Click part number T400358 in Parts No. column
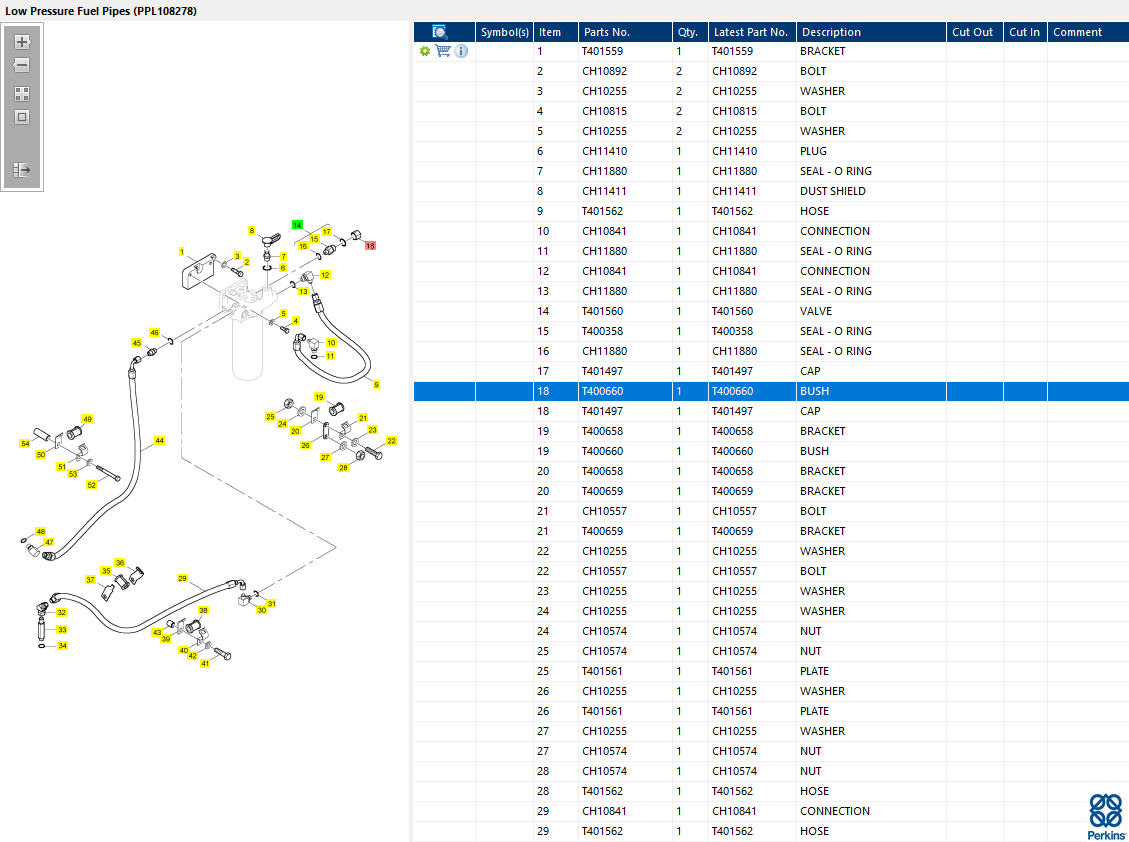 coord(603,331)
